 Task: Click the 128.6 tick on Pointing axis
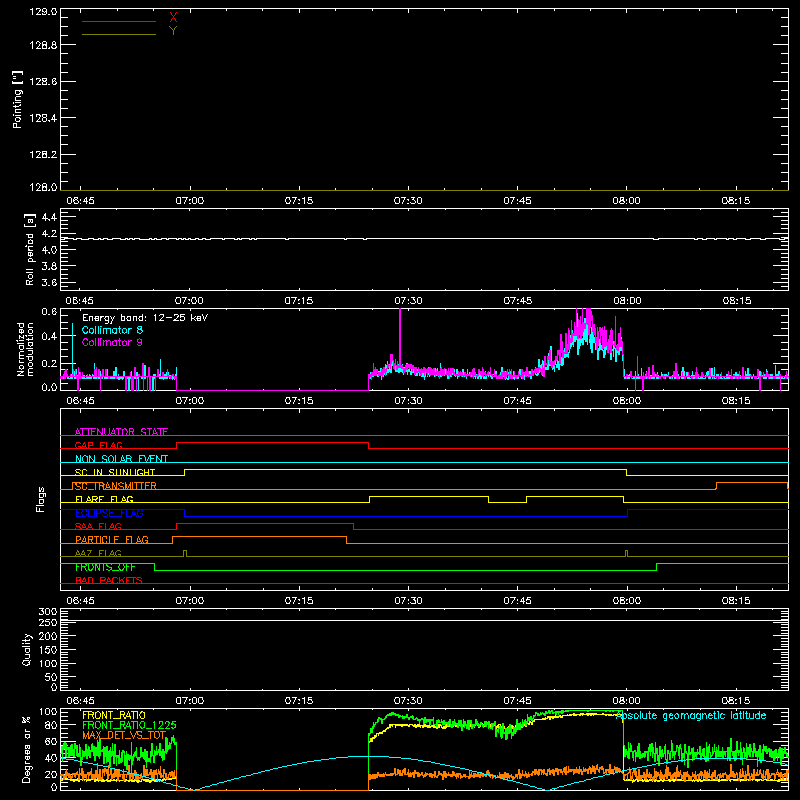43,82
